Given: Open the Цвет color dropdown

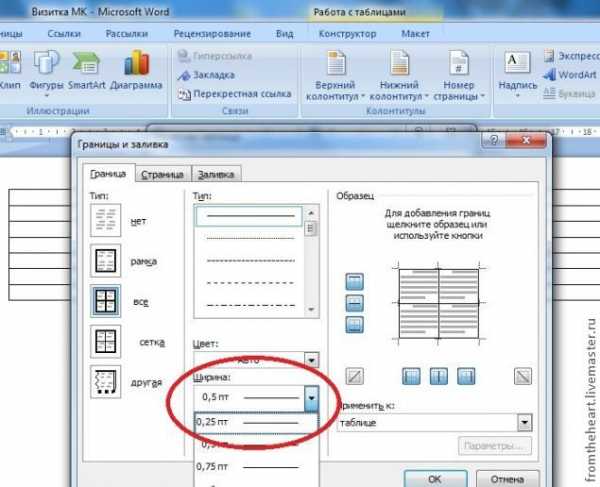Looking at the screenshot, I should [310, 359].
